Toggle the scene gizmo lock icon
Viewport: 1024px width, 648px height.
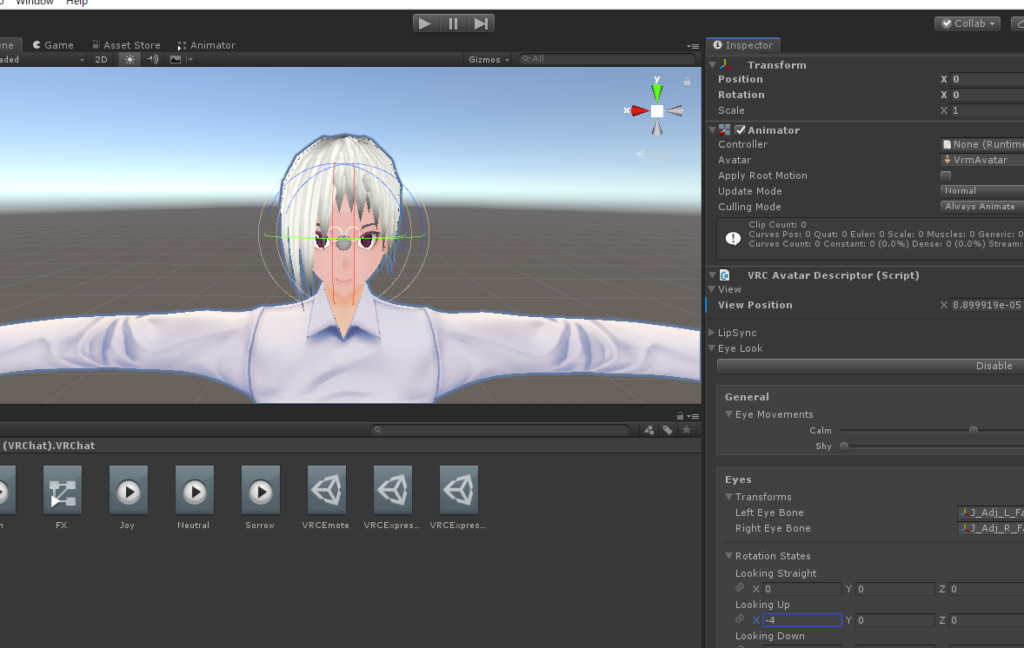coord(687,82)
